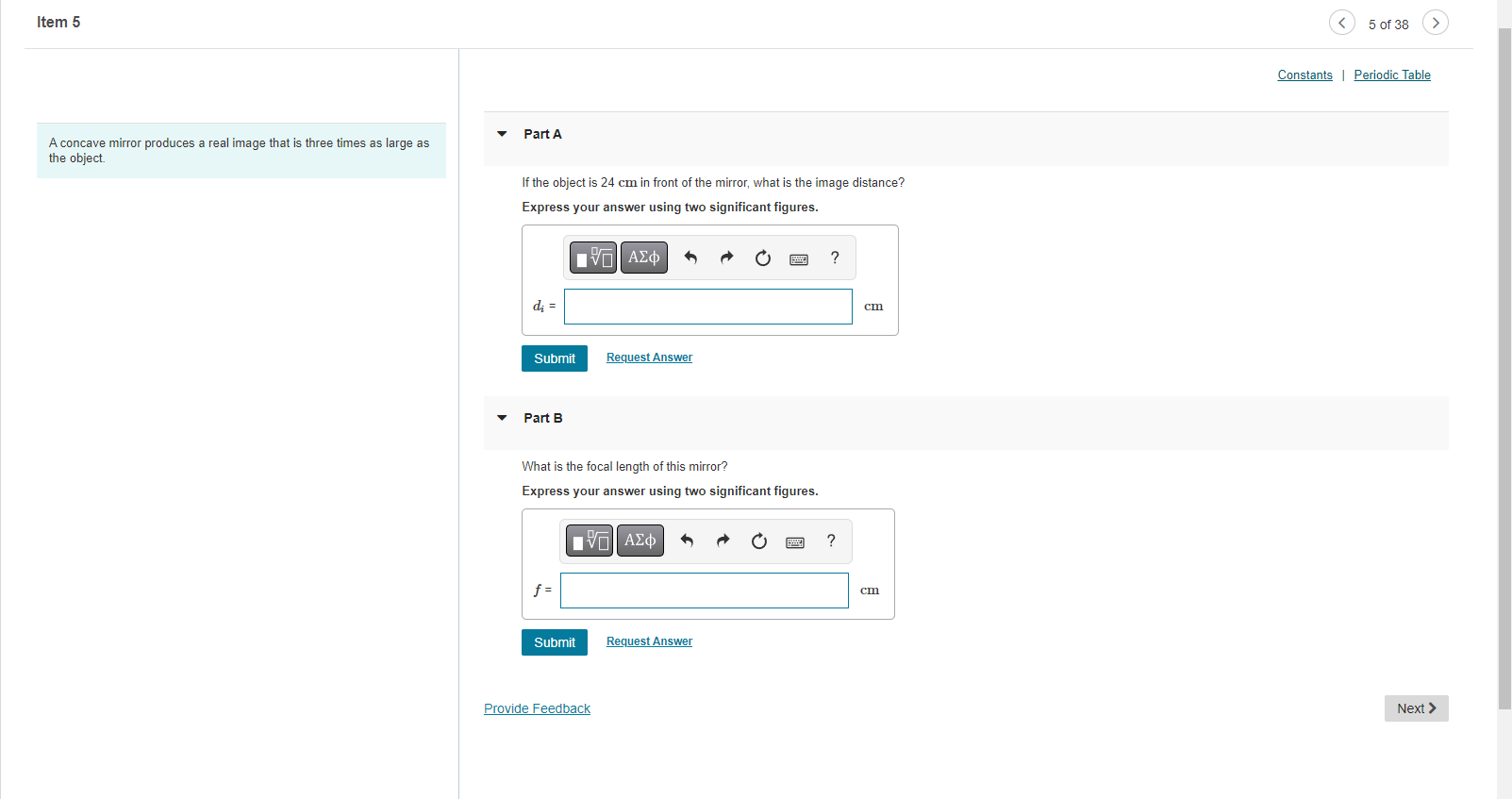1512x799 pixels.
Task: Undo last edit in Part A toolbar
Action: coord(690,258)
